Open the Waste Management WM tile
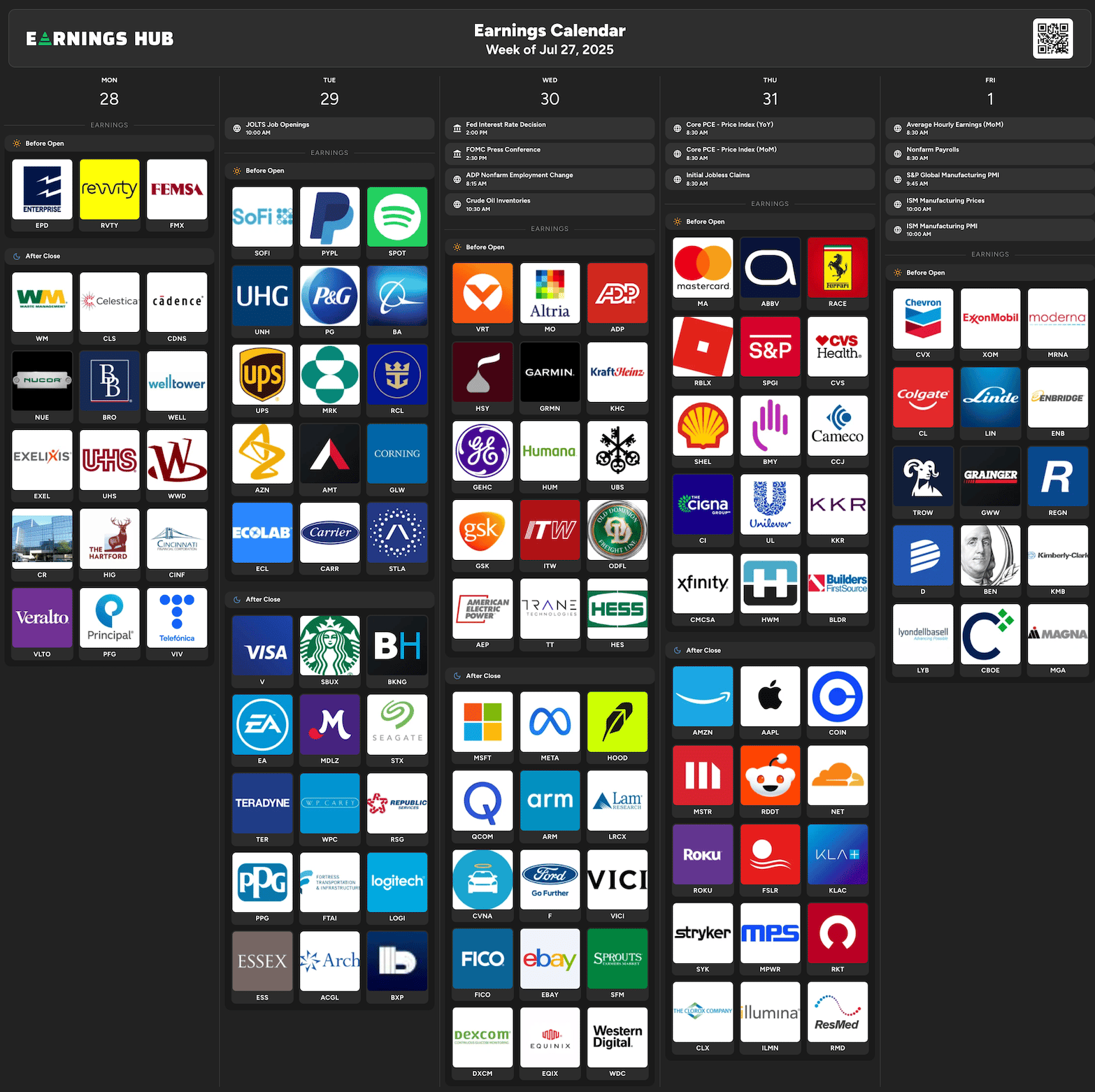 click(x=42, y=308)
